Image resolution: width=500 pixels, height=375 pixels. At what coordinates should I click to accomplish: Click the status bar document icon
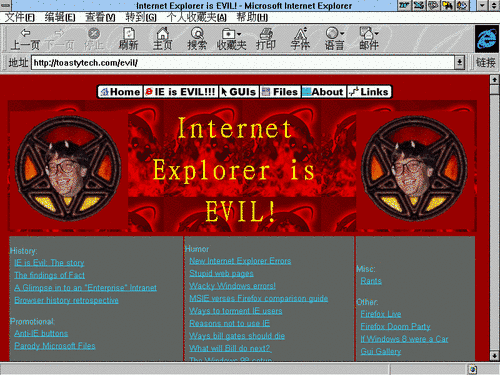472,369
